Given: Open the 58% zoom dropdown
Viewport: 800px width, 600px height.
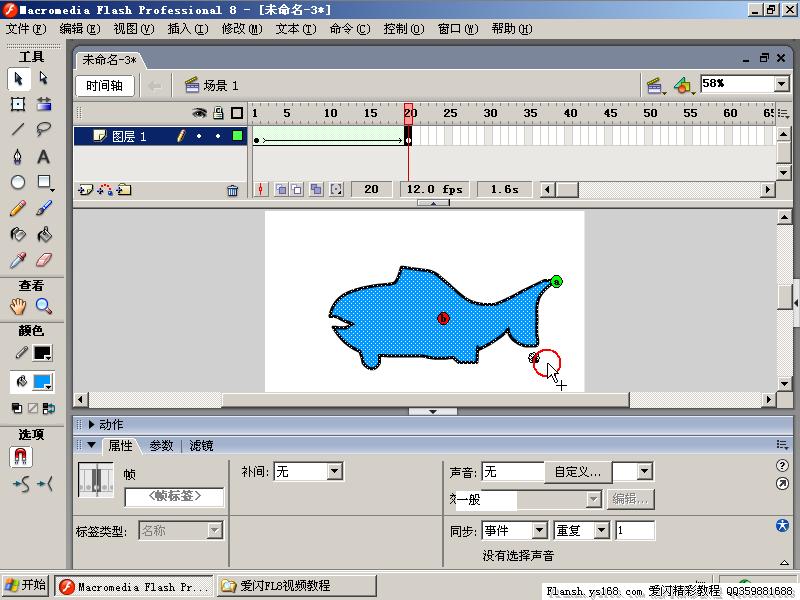Looking at the screenshot, I should (782, 84).
